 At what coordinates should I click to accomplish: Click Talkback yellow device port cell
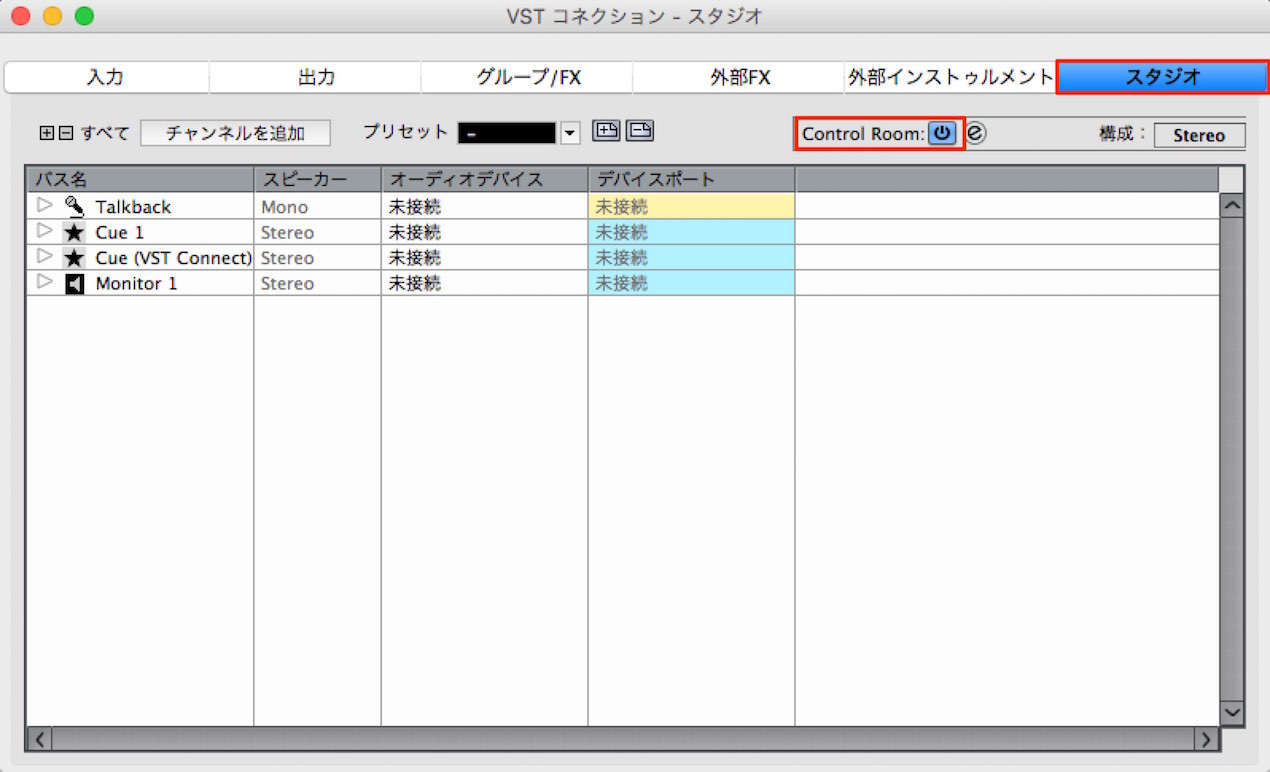coord(691,207)
